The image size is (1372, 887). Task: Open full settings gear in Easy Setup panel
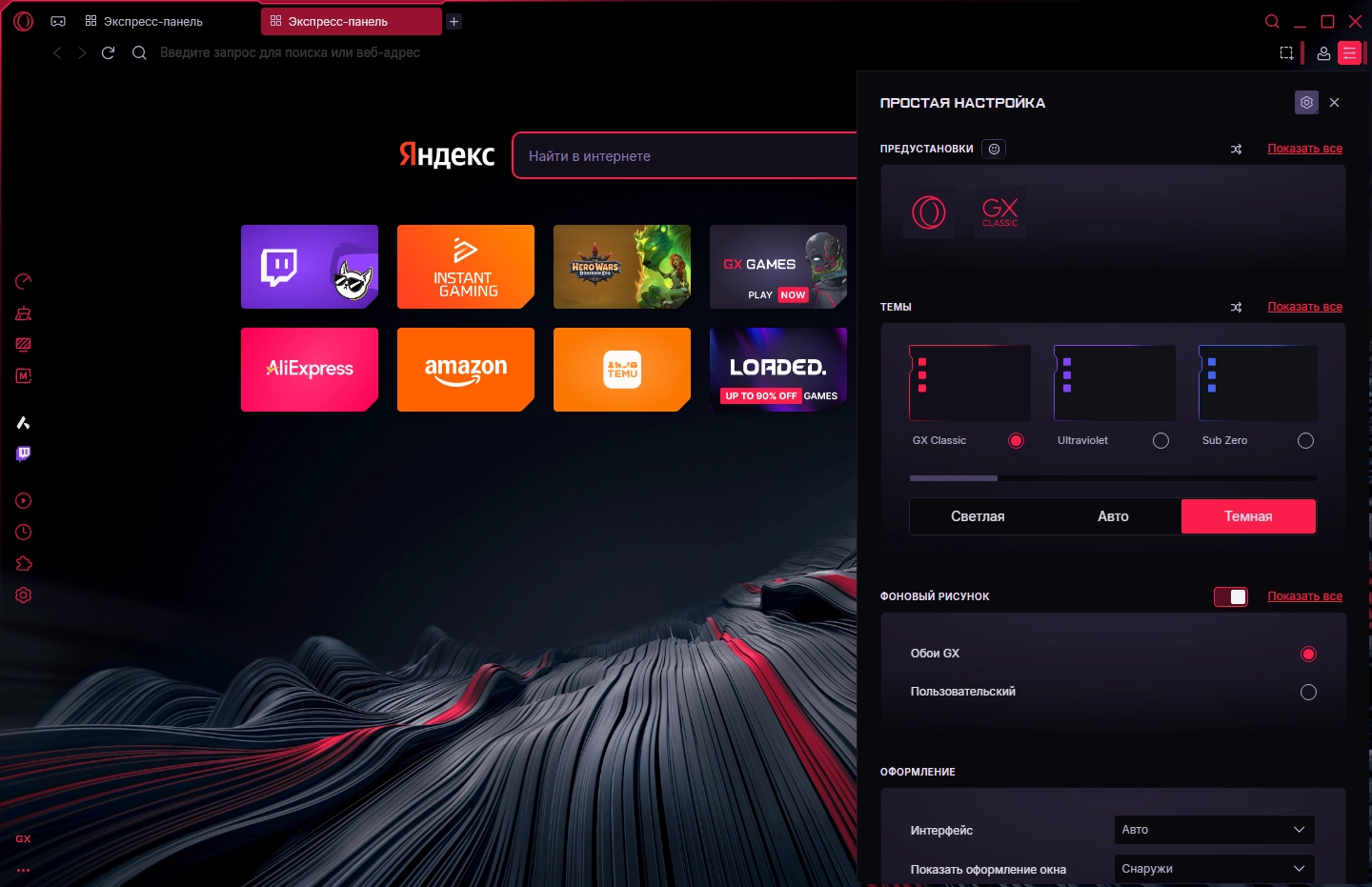[x=1306, y=102]
